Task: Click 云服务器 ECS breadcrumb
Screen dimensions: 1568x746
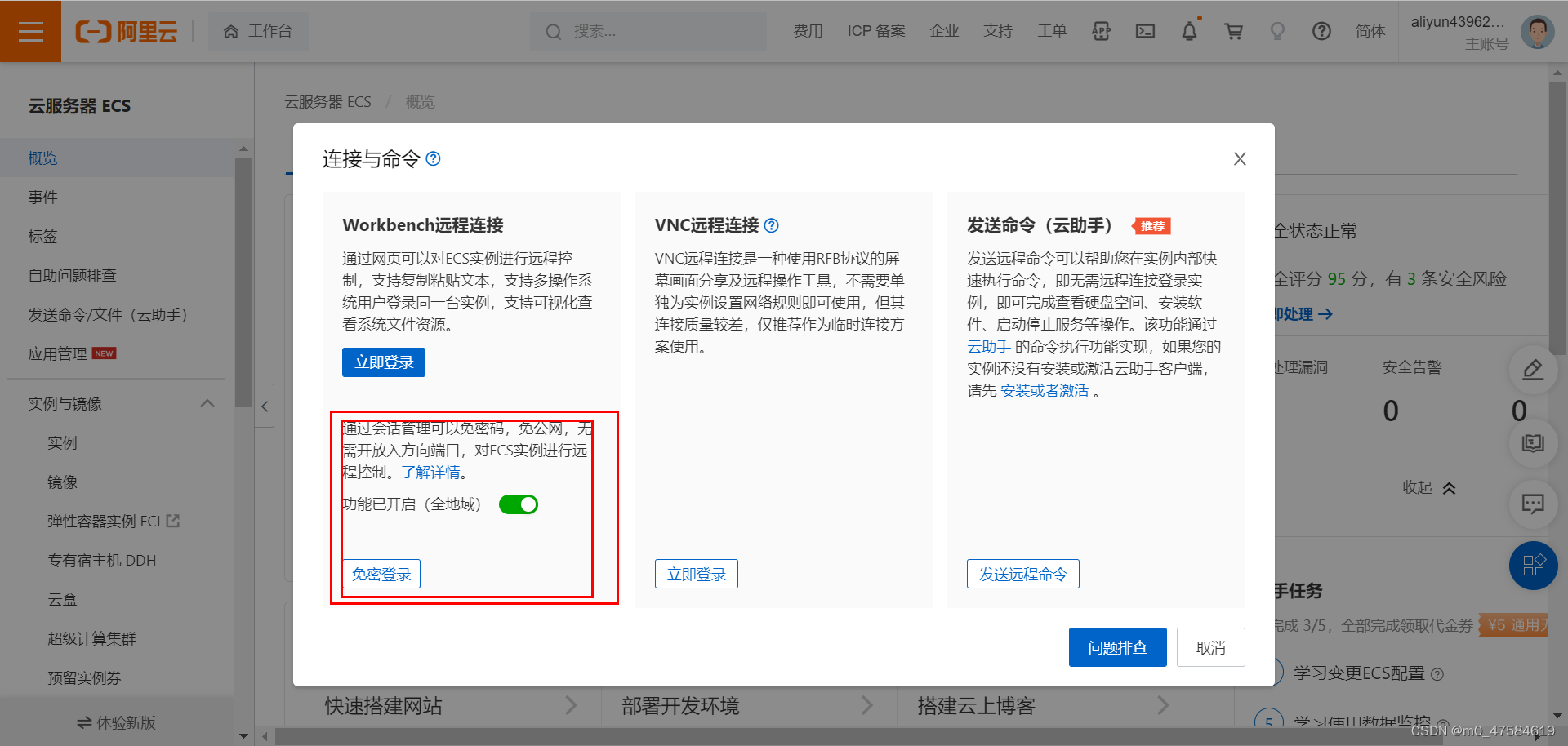Action: pos(327,102)
